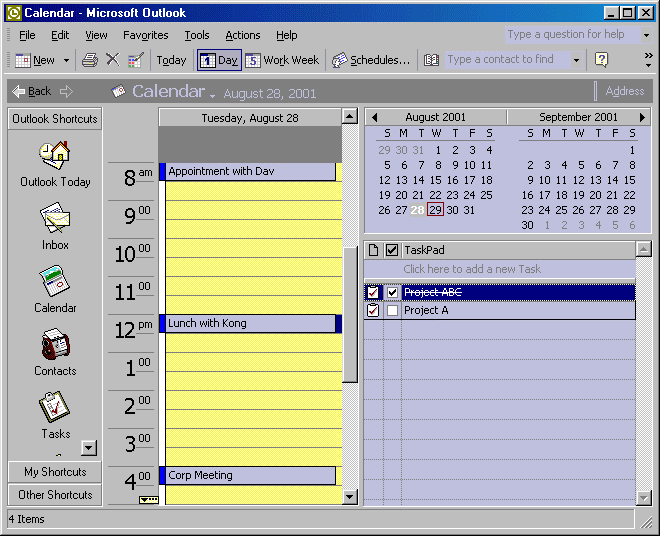Click the My Shortcuts group button
Image resolution: width=660 pixels, height=536 pixels.
pyautogui.click(x=55, y=472)
